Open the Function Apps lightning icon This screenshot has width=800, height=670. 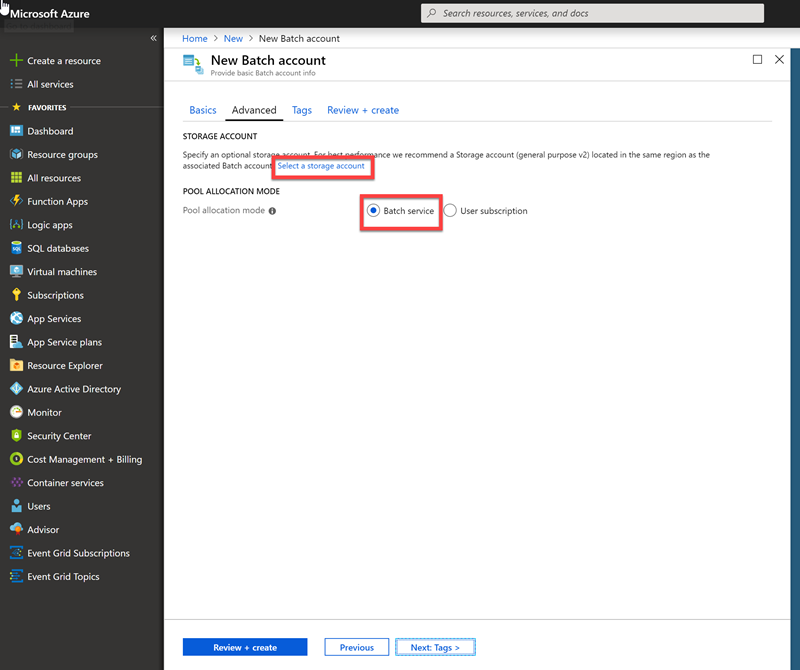pos(16,201)
